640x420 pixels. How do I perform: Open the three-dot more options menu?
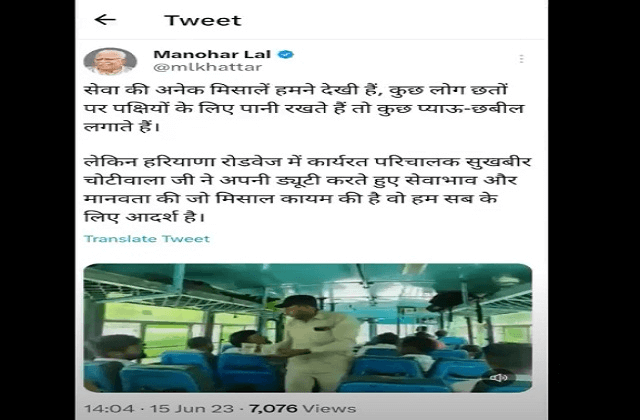tap(521, 59)
